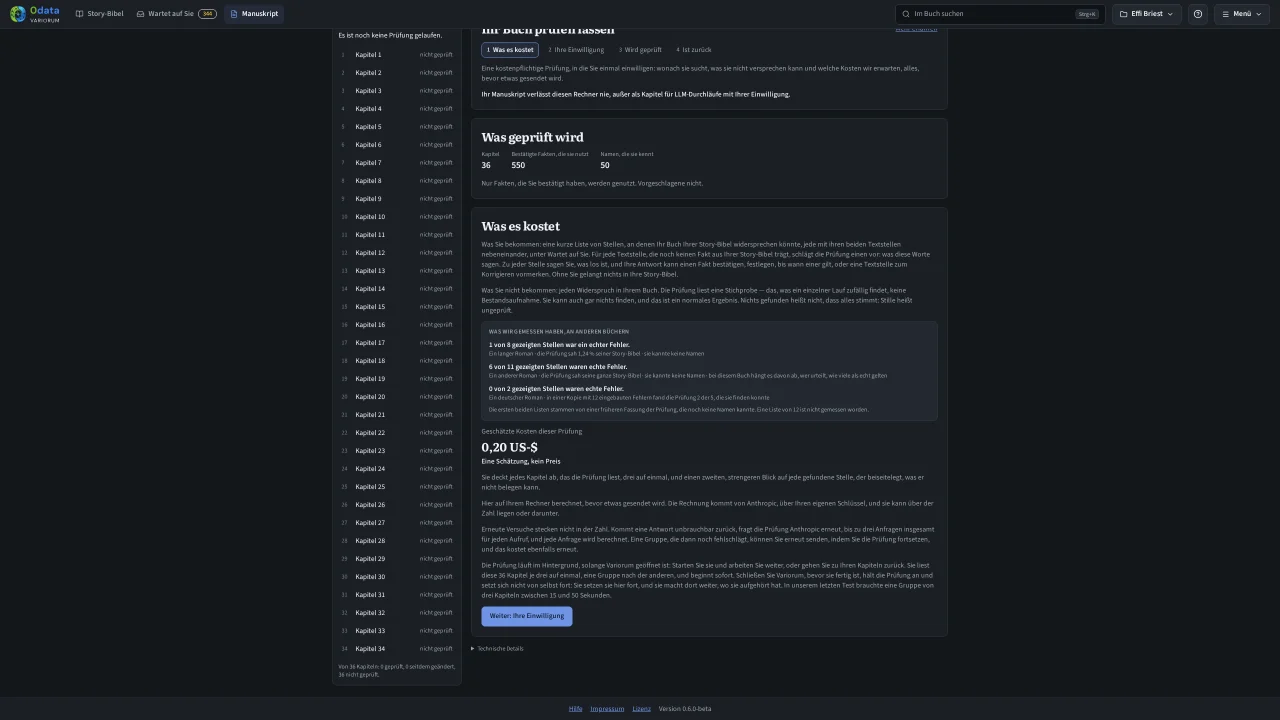Select Kapitel 34 in the chapter list
This screenshot has width=1280, height=720.
coord(397,649)
